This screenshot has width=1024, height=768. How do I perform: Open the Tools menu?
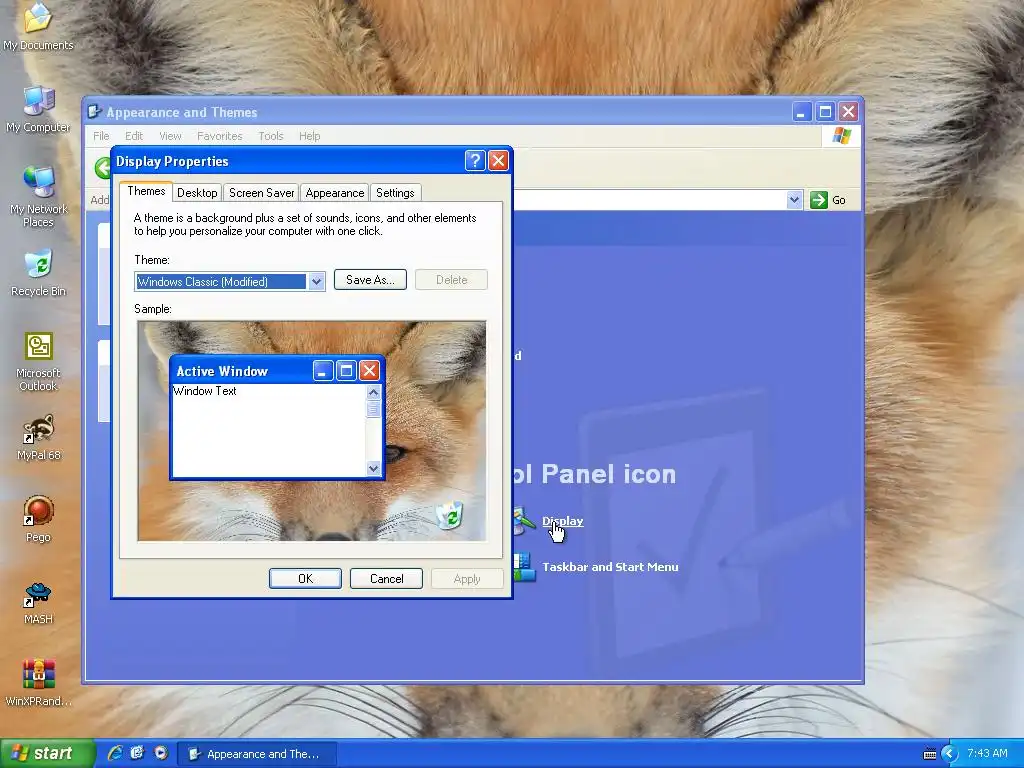(270, 136)
